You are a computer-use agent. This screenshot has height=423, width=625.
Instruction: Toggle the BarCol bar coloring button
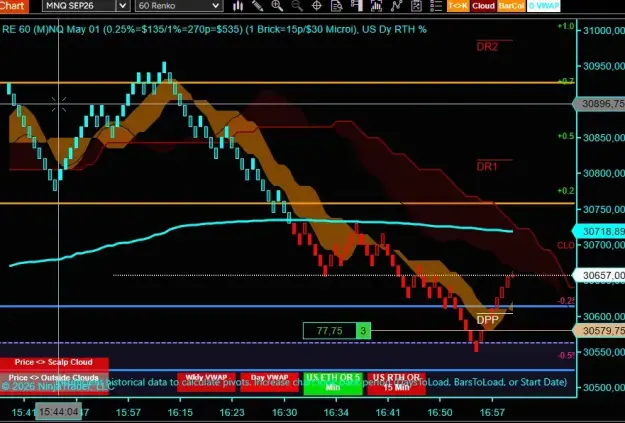[x=511, y=6]
